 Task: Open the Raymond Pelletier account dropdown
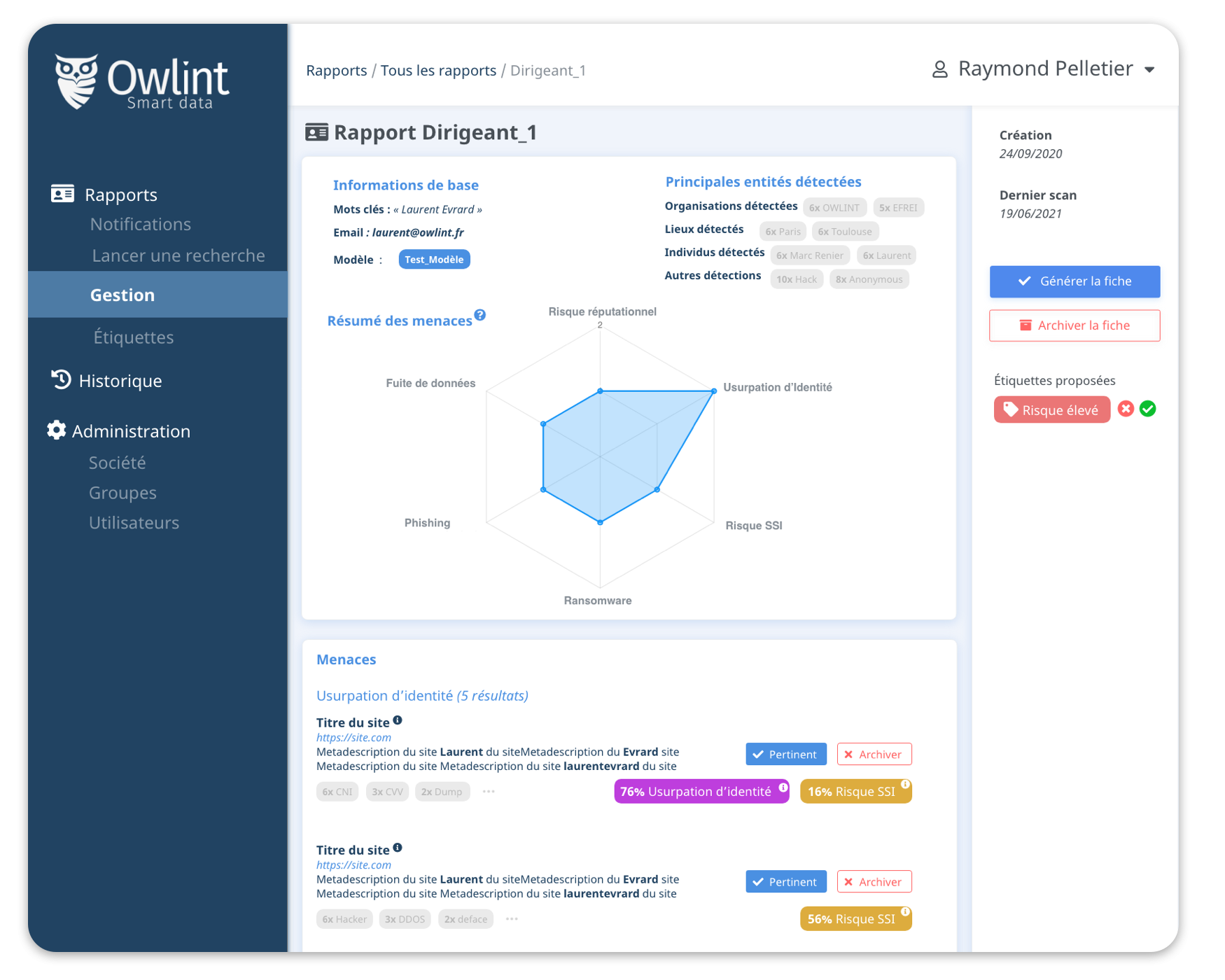click(1150, 69)
